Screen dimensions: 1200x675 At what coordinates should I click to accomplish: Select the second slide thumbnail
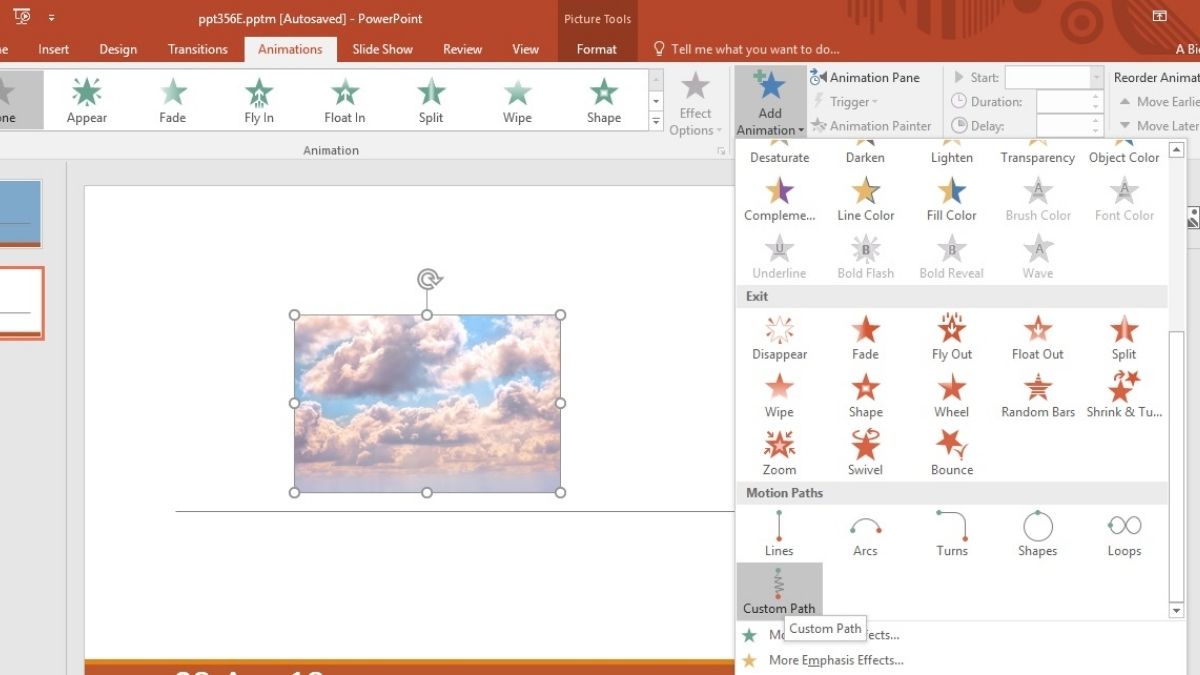(x=22, y=303)
